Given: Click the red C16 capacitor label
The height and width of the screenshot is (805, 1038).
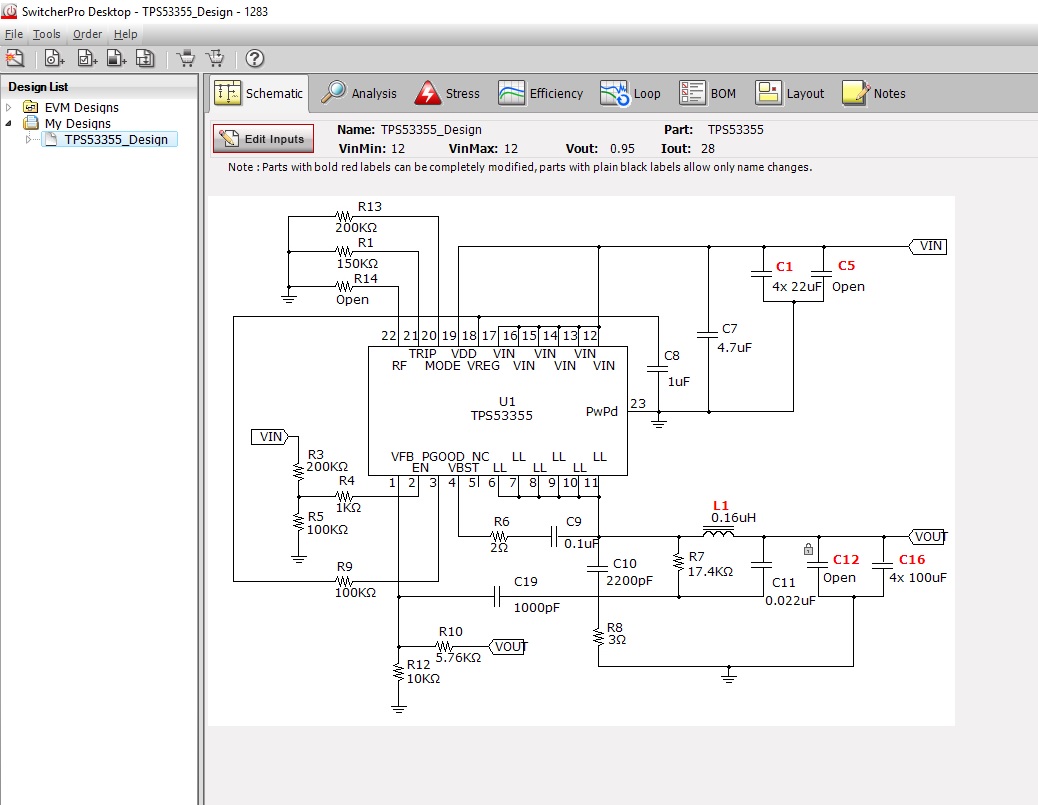Looking at the screenshot, I should [x=912, y=559].
